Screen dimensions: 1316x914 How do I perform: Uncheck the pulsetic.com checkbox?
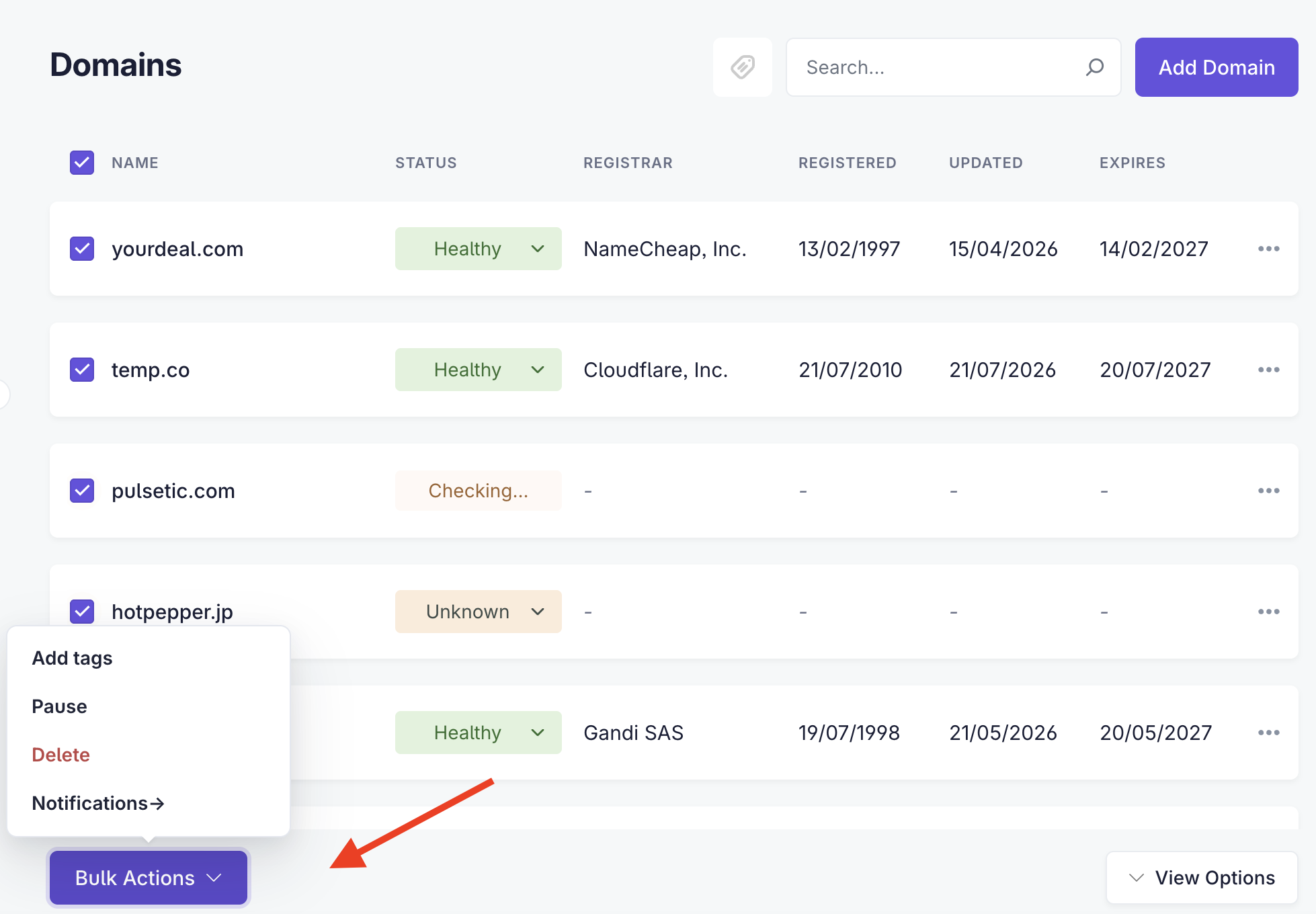click(82, 491)
